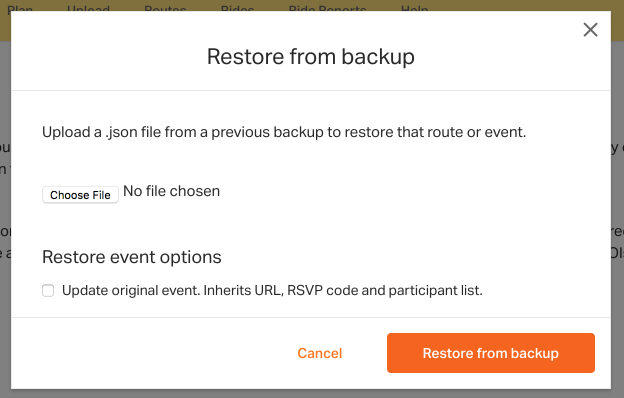
Task: Click the Restore event options heading
Action: (132, 257)
